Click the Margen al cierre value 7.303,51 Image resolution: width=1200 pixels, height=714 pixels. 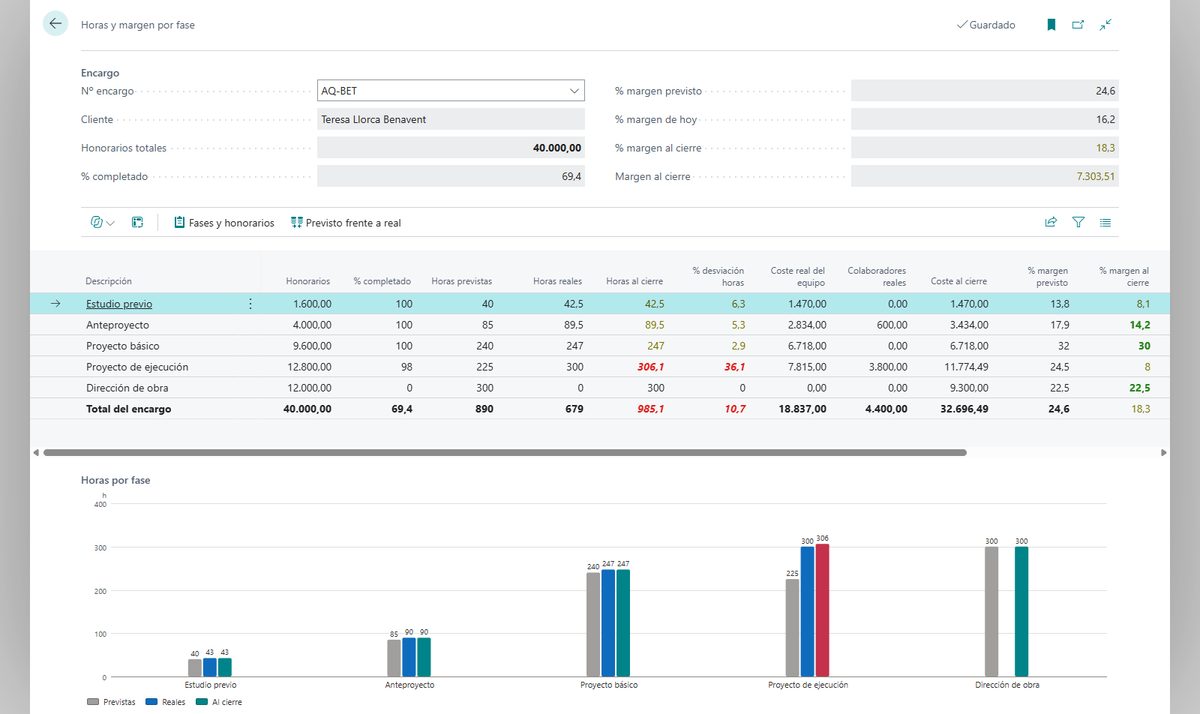pos(985,176)
